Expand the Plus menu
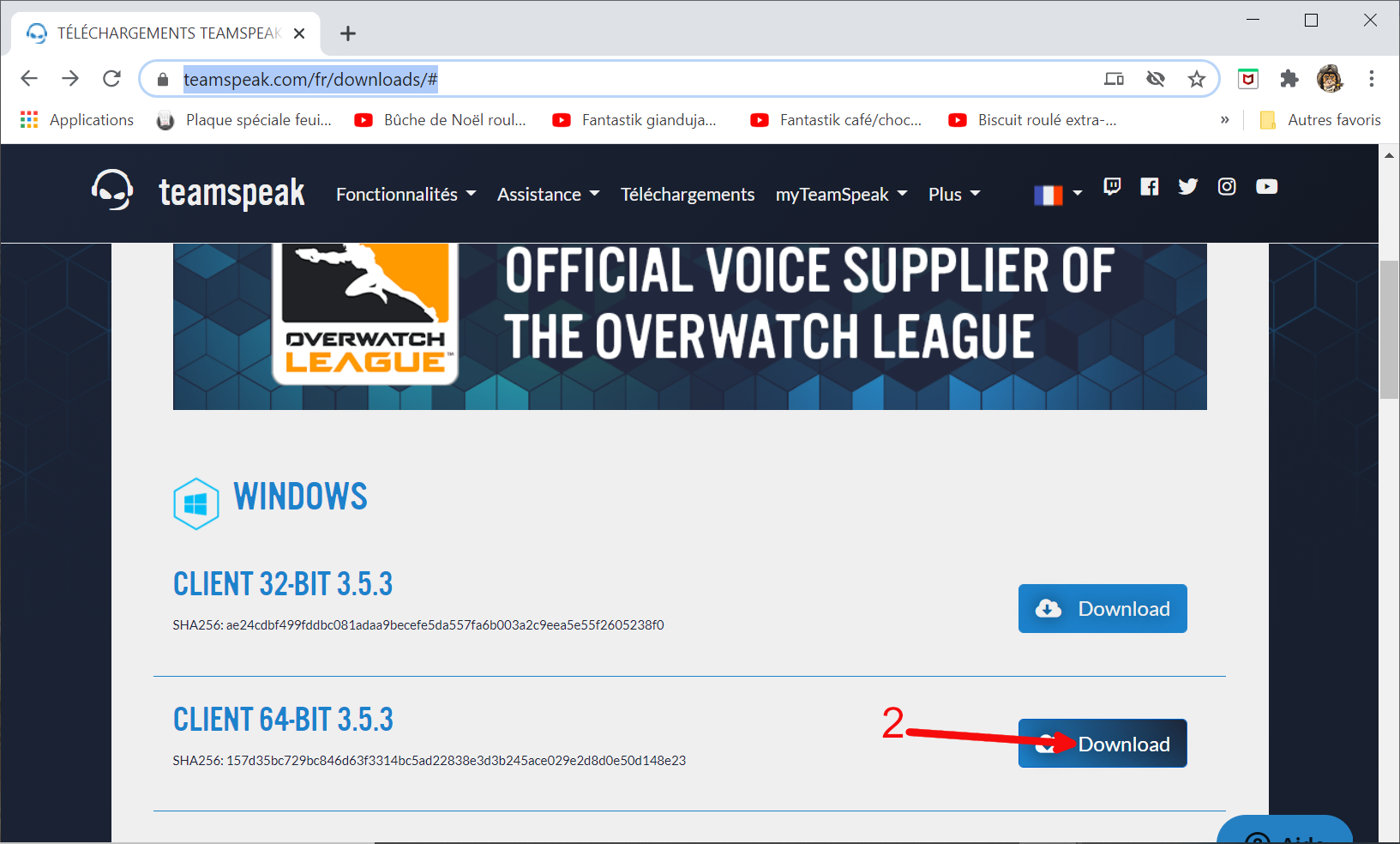Viewport: 1400px width, 844px height. tap(954, 195)
